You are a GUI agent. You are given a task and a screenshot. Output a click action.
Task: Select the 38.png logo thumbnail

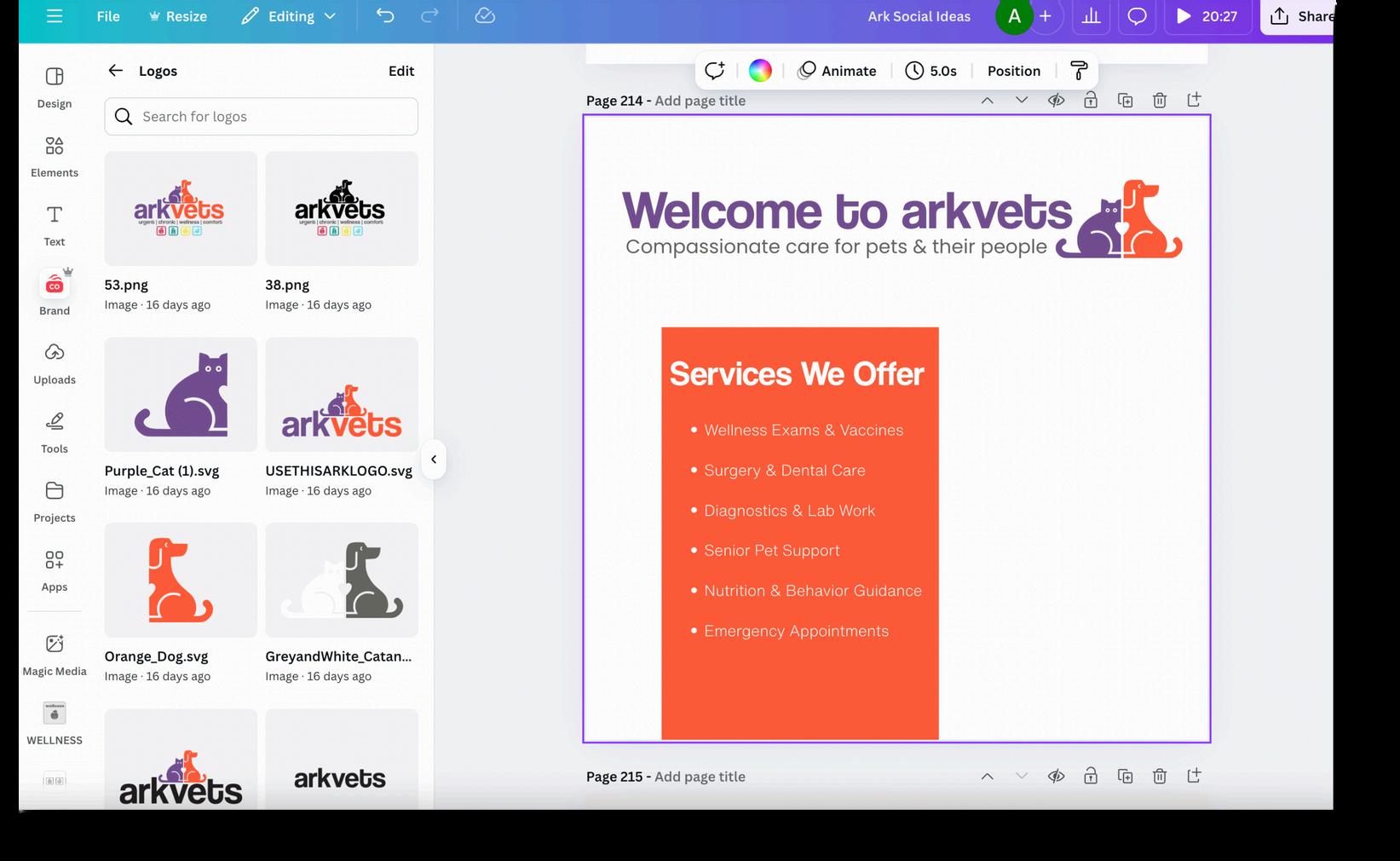click(x=342, y=209)
